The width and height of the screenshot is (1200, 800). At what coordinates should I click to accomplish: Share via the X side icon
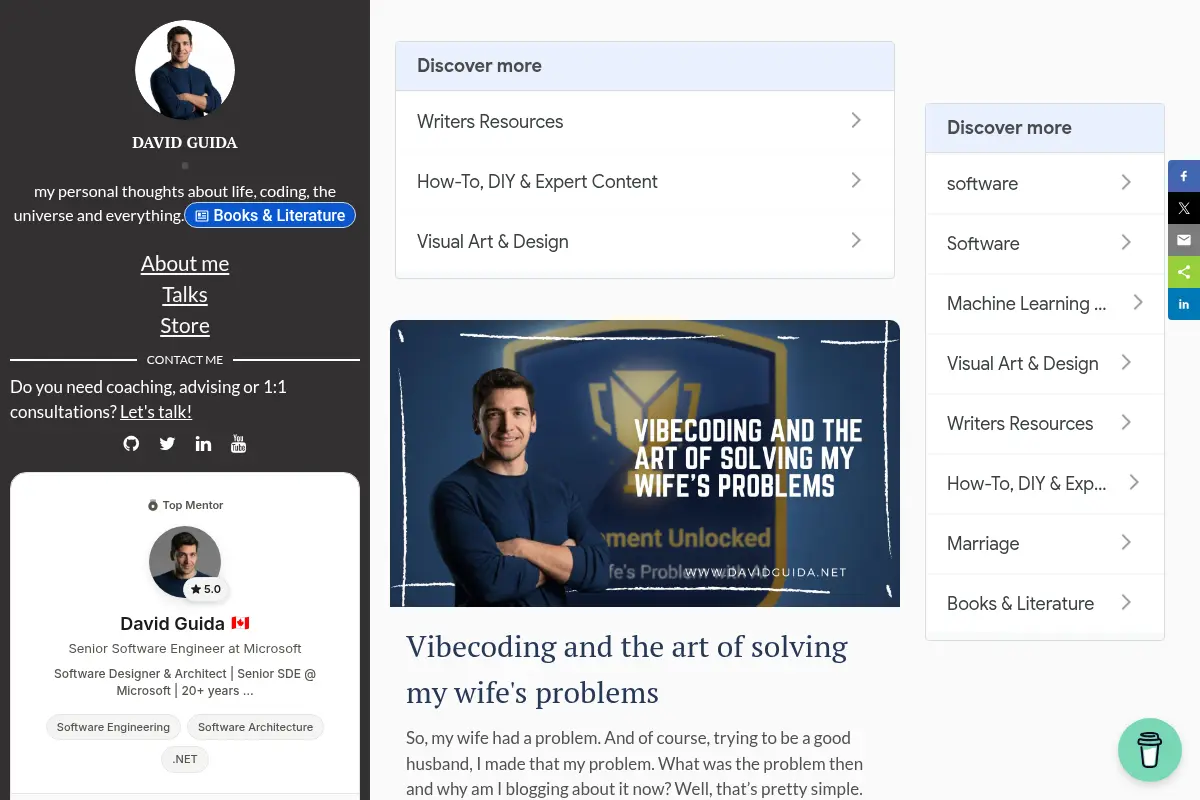(1184, 208)
